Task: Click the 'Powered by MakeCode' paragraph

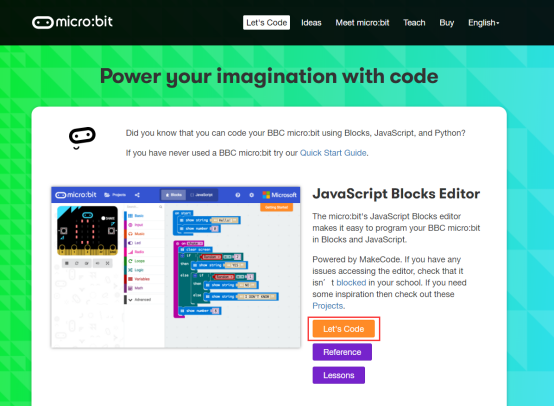Action: click(389, 283)
